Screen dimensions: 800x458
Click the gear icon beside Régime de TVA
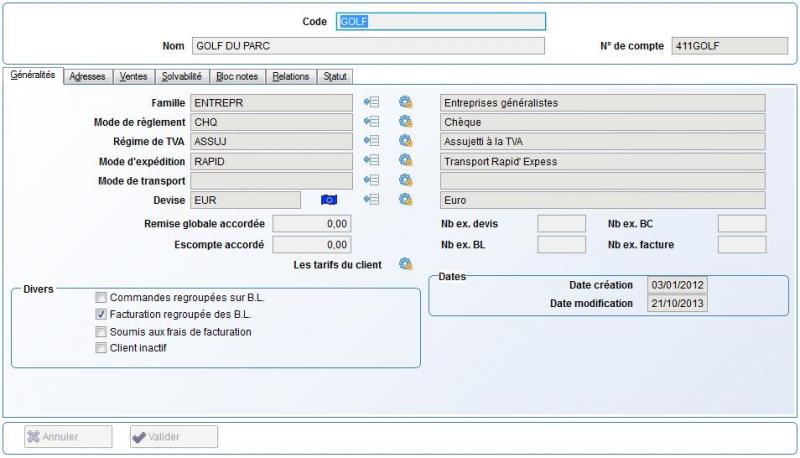[405, 141]
